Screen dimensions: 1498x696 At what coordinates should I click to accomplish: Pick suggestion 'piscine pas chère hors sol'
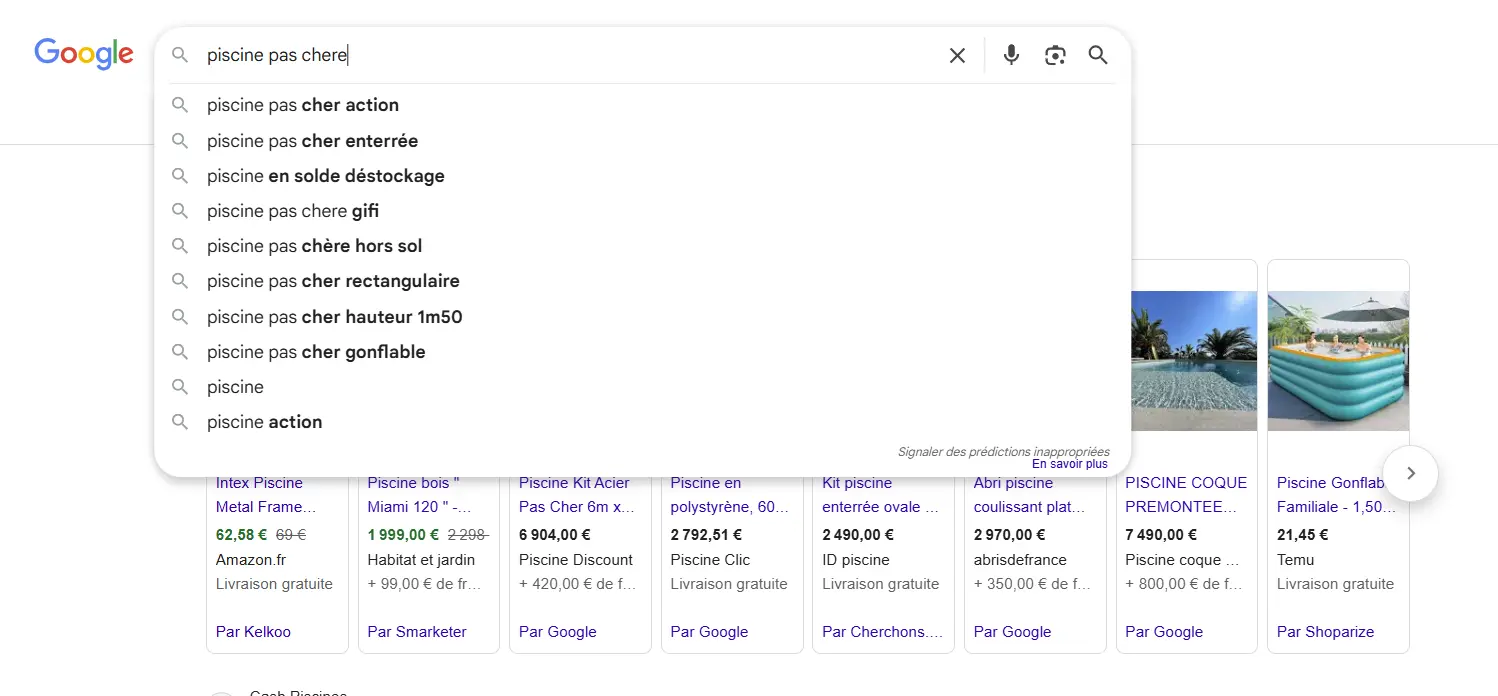(x=314, y=246)
